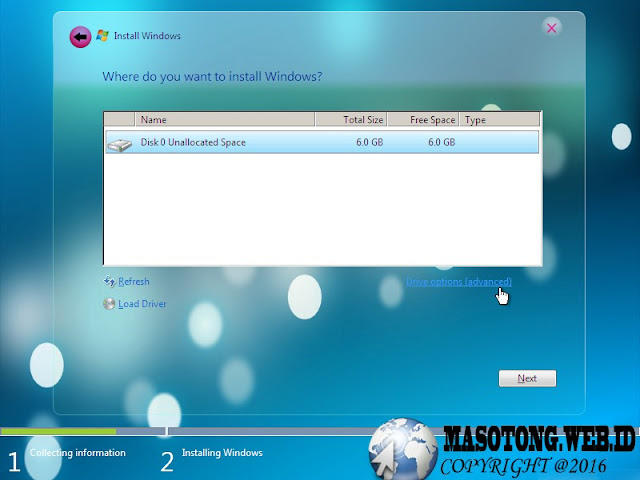This screenshot has height=480, width=640.
Task: Click the Next button
Action: 527,378
